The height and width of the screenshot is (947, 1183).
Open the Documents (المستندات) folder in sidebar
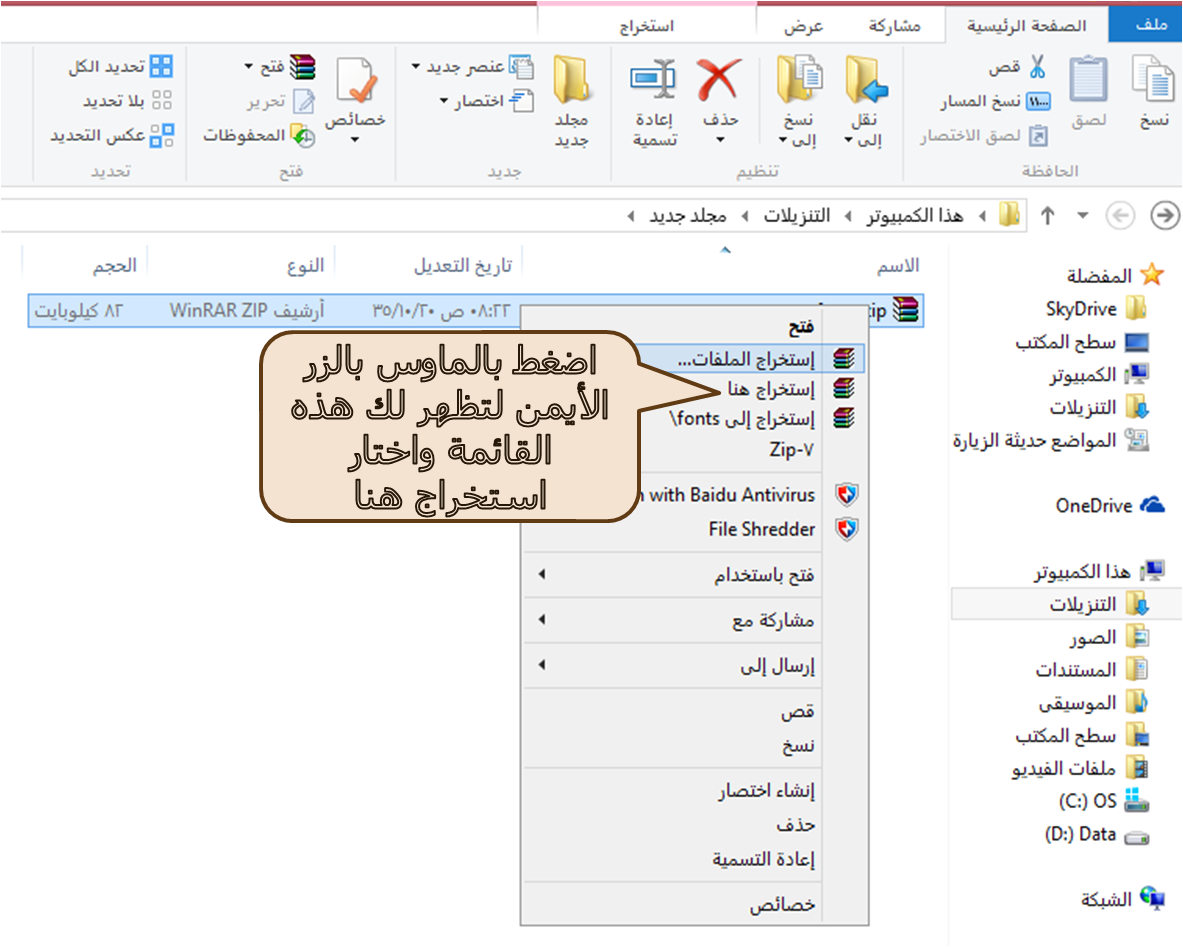coord(1075,669)
